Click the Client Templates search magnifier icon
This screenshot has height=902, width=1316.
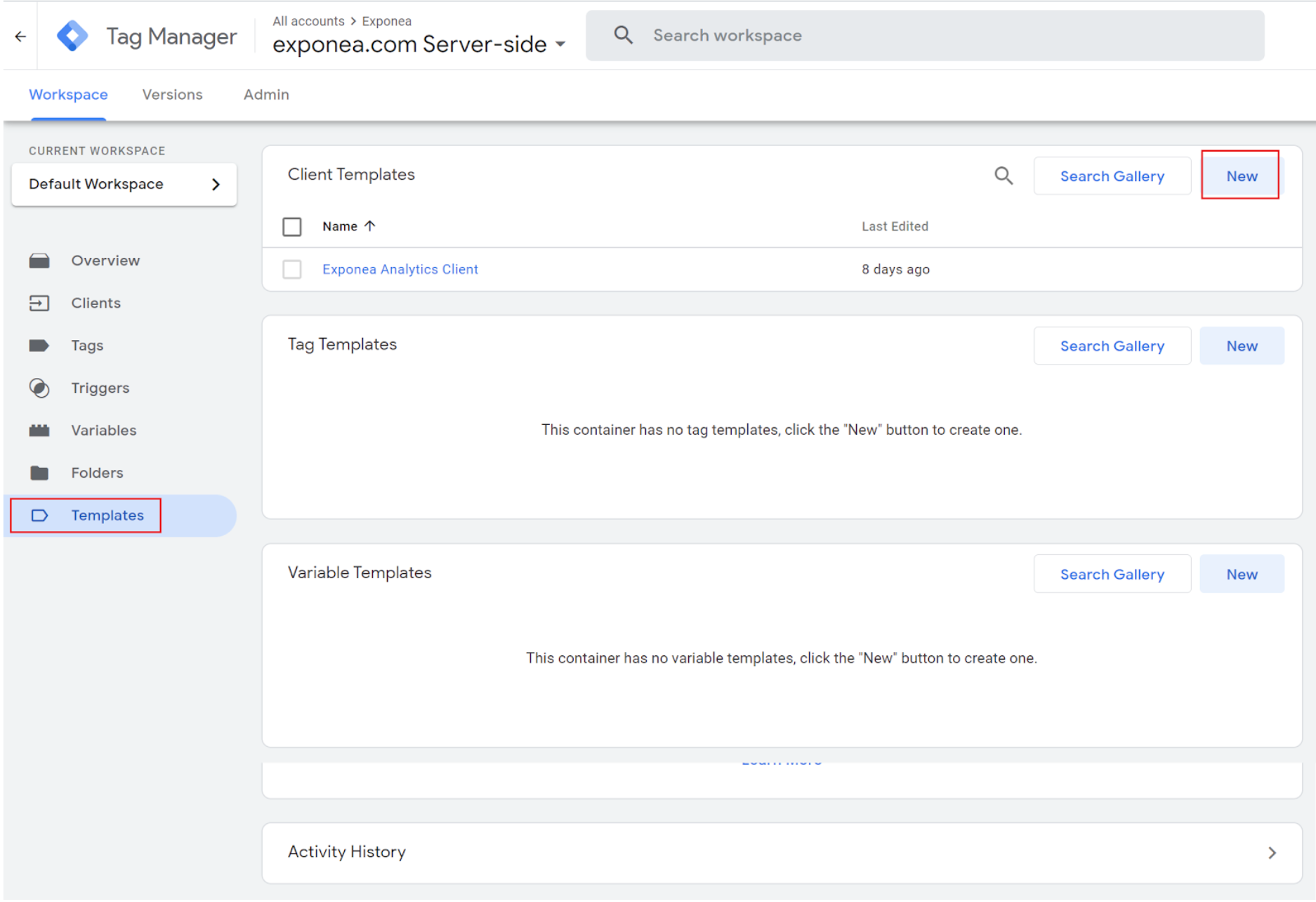pyautogui.click(x=1004, y=176)
